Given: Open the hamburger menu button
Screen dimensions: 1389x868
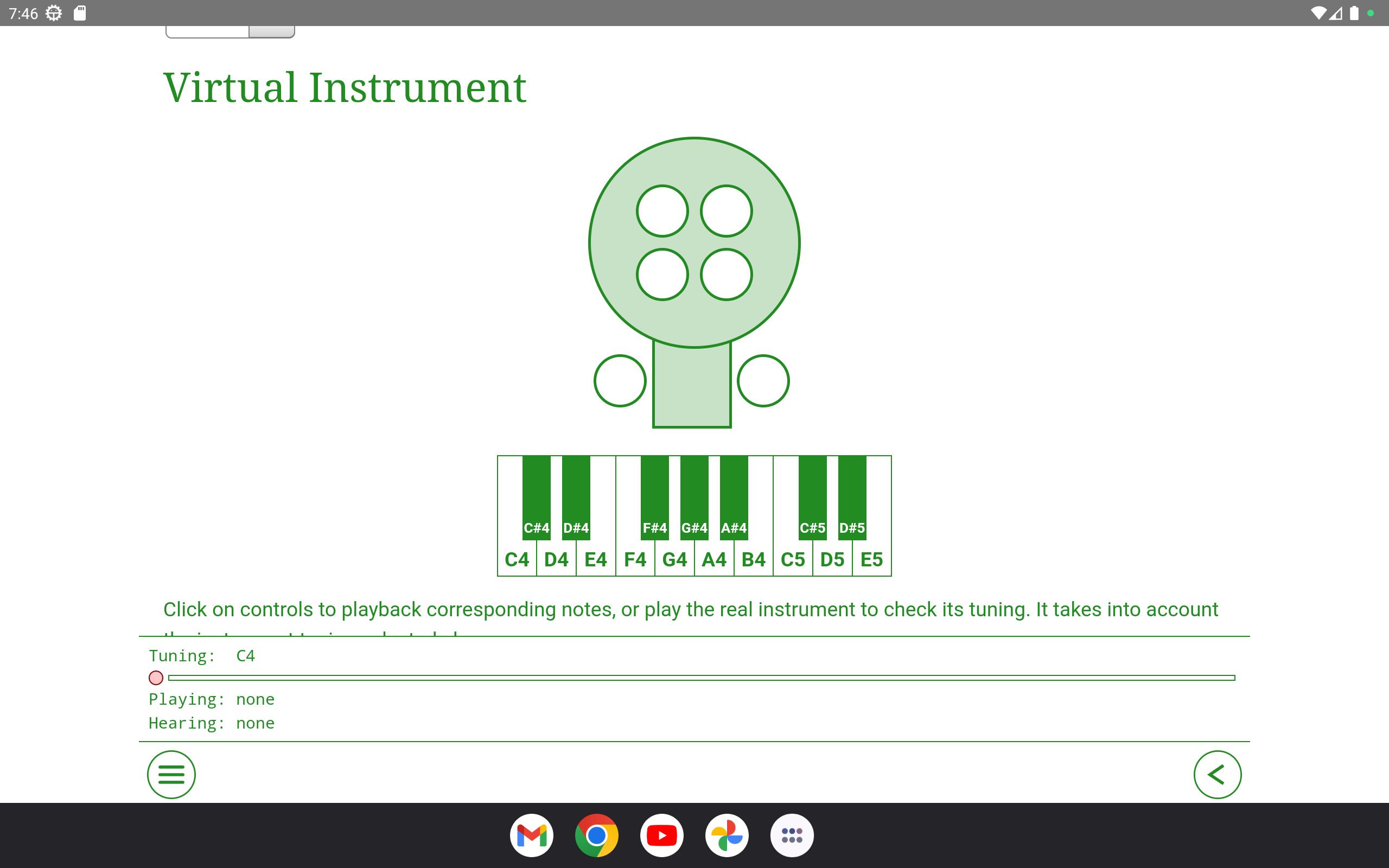Looking at the screenshot, I should (171, 775).
